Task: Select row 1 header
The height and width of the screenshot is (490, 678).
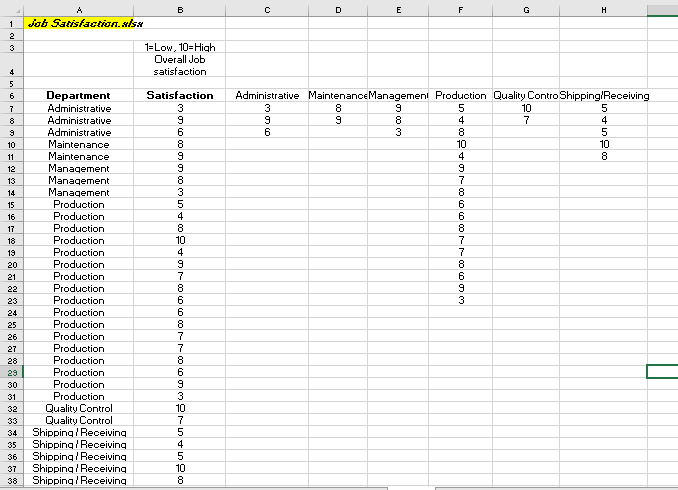Action: click(x=12, y=24)
